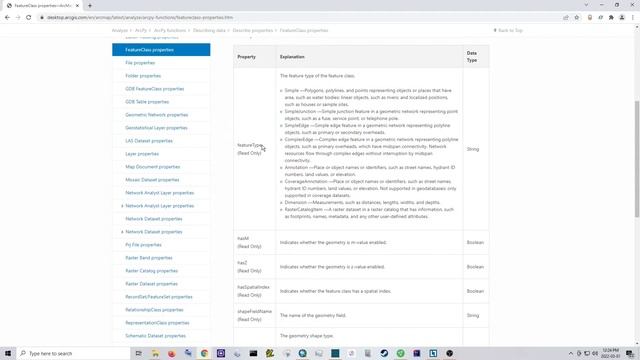Open Schematic Dataset properties sidebar link
Viewport: 640px width, 360px height.
pos(155,336)
